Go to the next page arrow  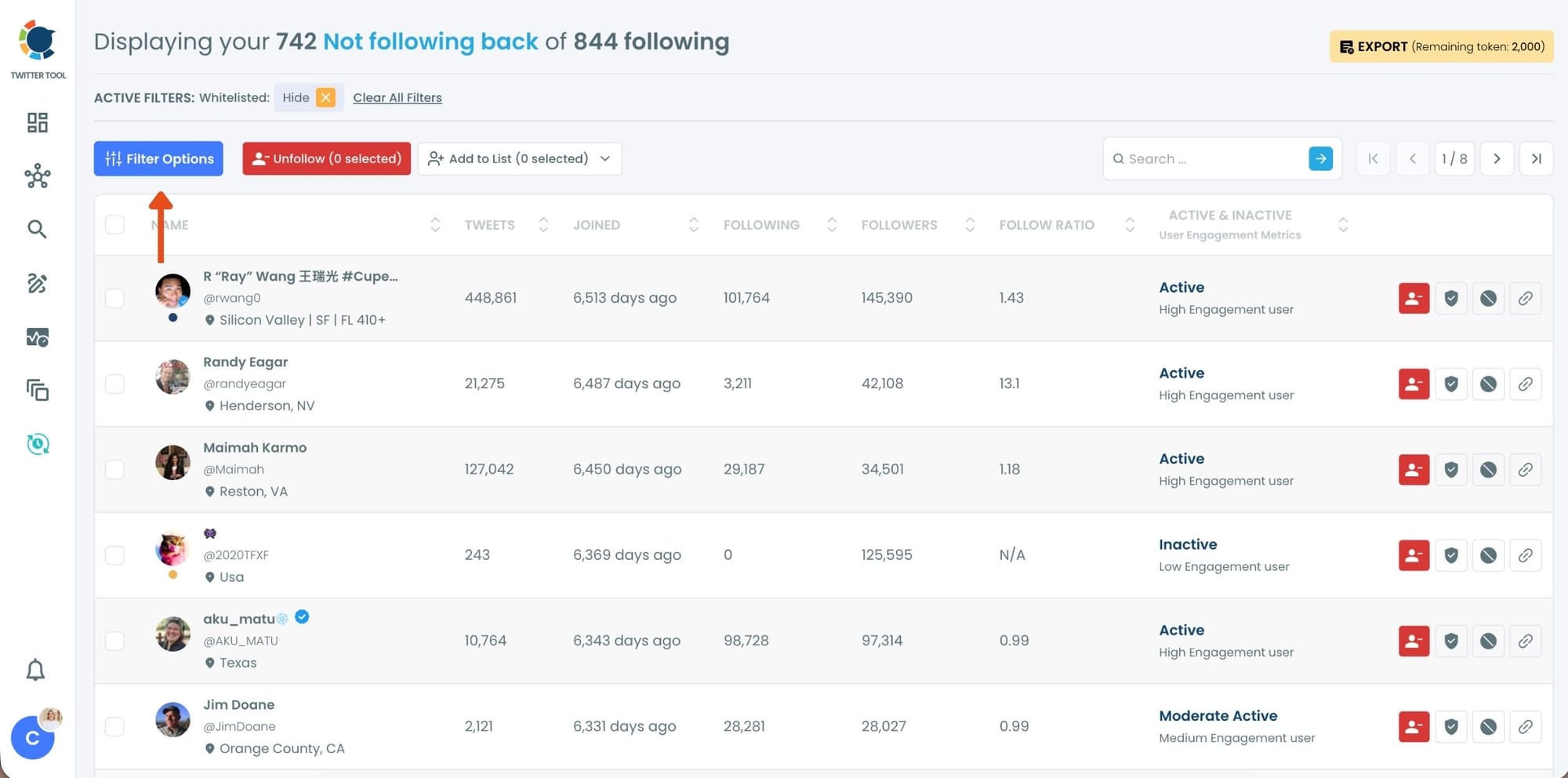pyautogui.click(x=1496, y=158)
